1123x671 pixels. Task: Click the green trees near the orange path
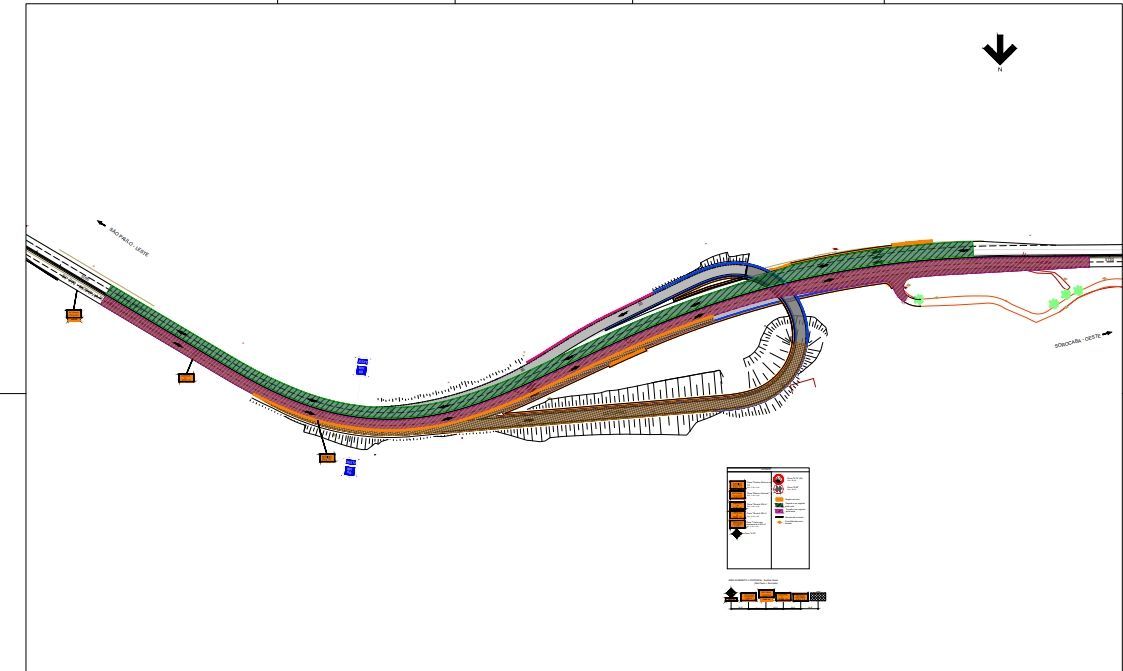[1065, 295]
